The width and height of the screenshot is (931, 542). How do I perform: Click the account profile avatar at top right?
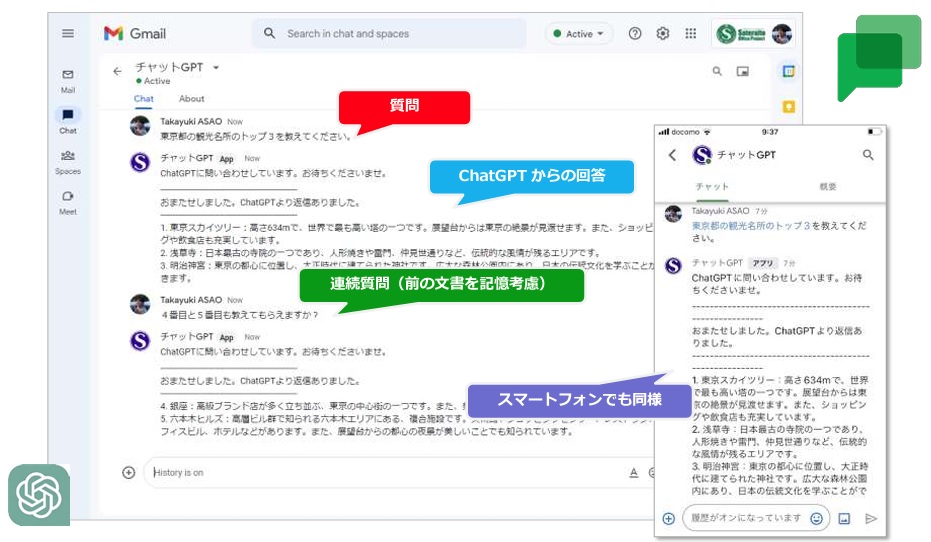tap(781, 34)
